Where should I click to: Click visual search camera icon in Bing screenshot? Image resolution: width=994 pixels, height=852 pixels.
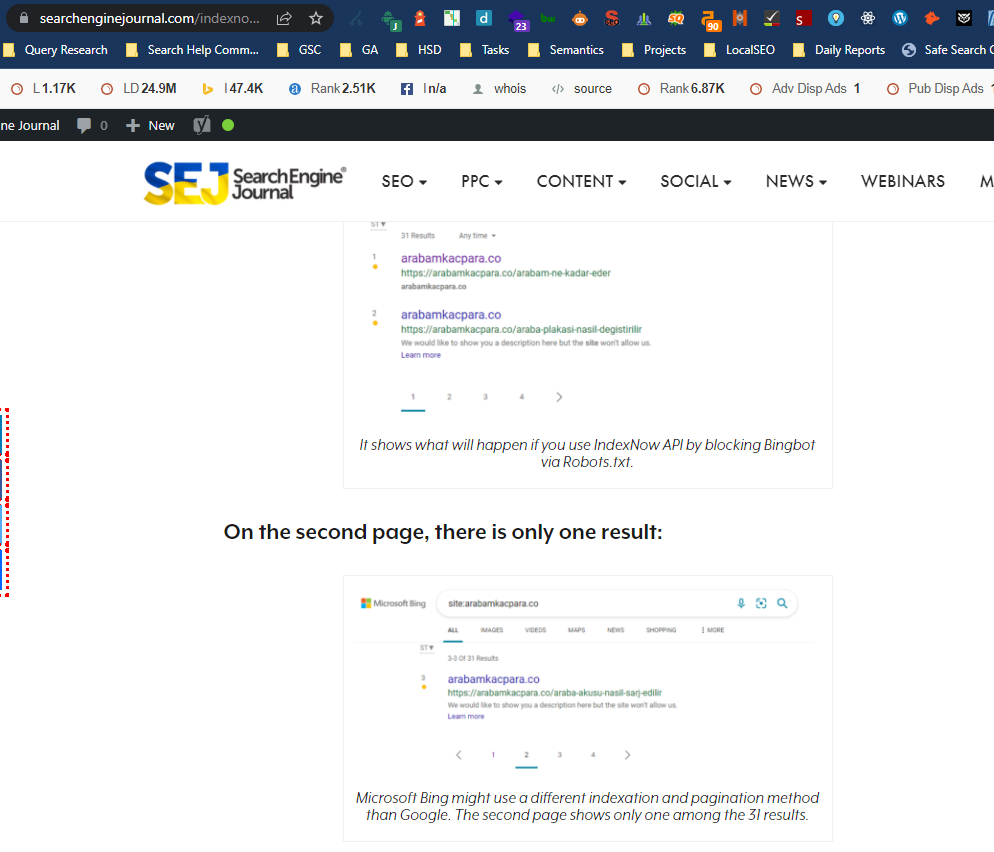pyautogui.click(x=761, y=603)
